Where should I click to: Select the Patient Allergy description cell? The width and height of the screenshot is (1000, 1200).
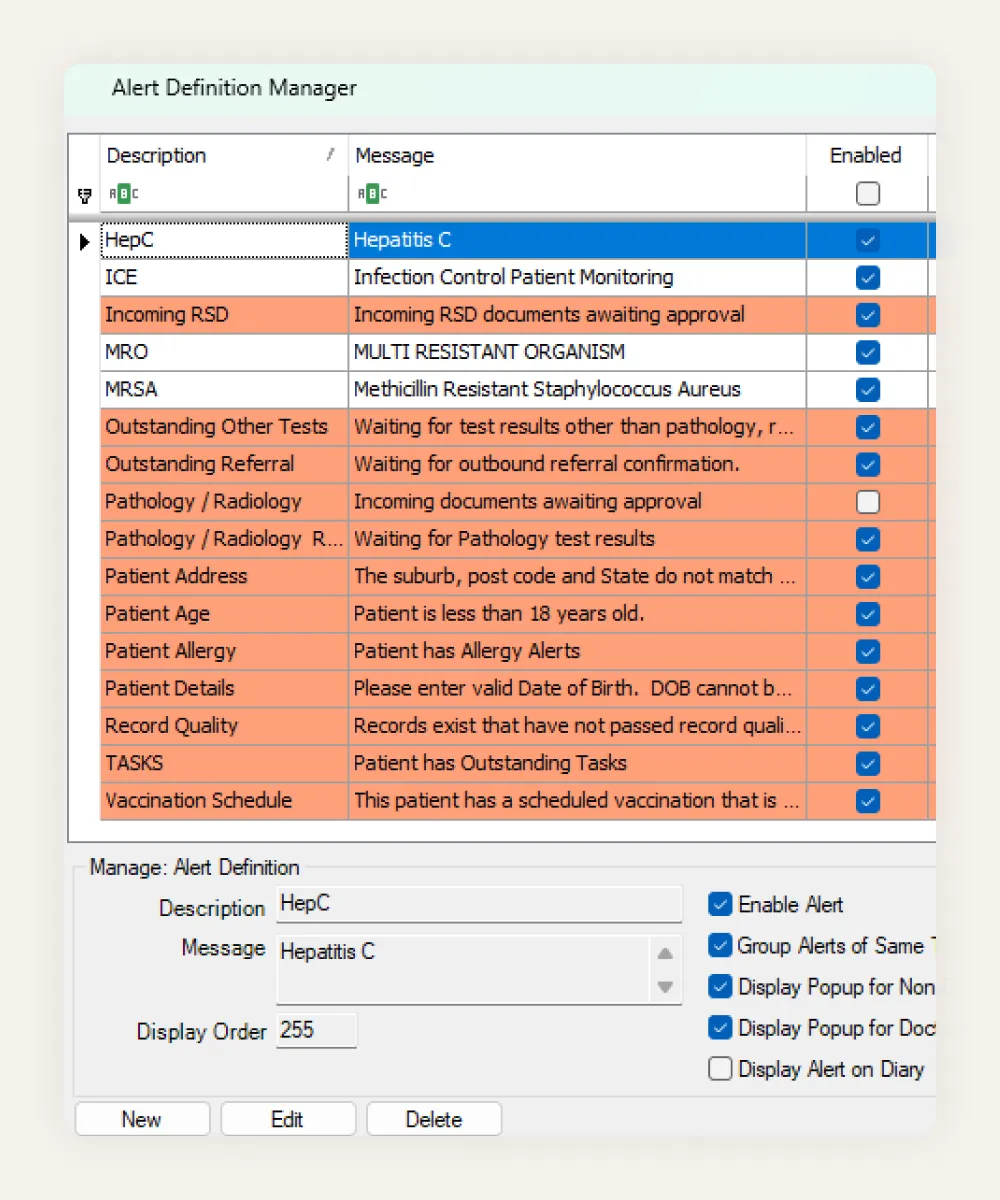(224, 651)
